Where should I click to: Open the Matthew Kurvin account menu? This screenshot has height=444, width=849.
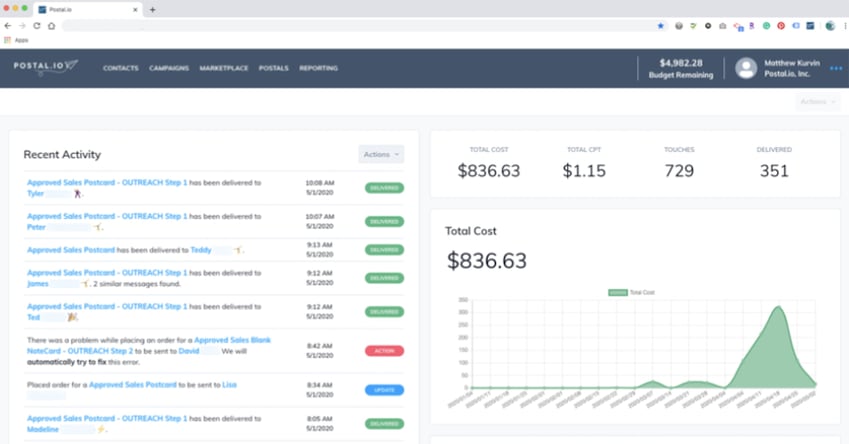point(791,68)
